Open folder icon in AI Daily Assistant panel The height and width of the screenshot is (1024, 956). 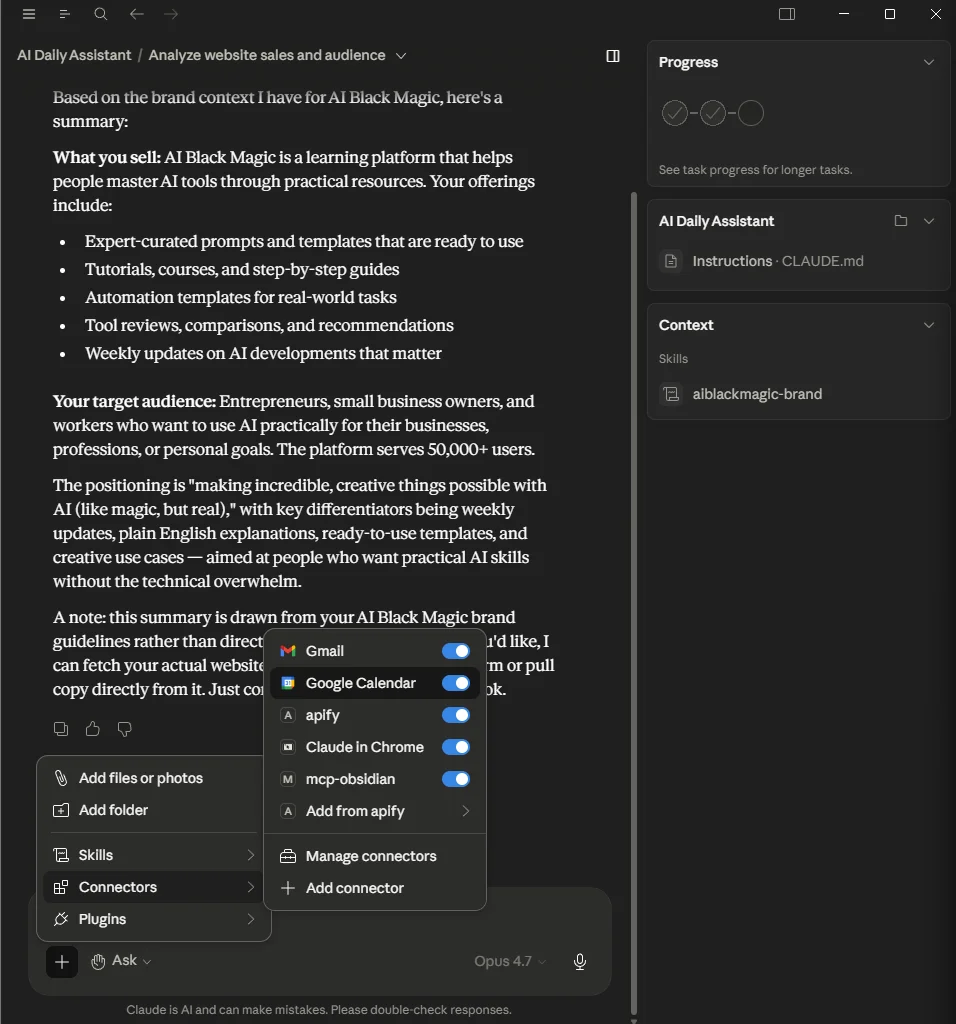[x=900, y=221]
